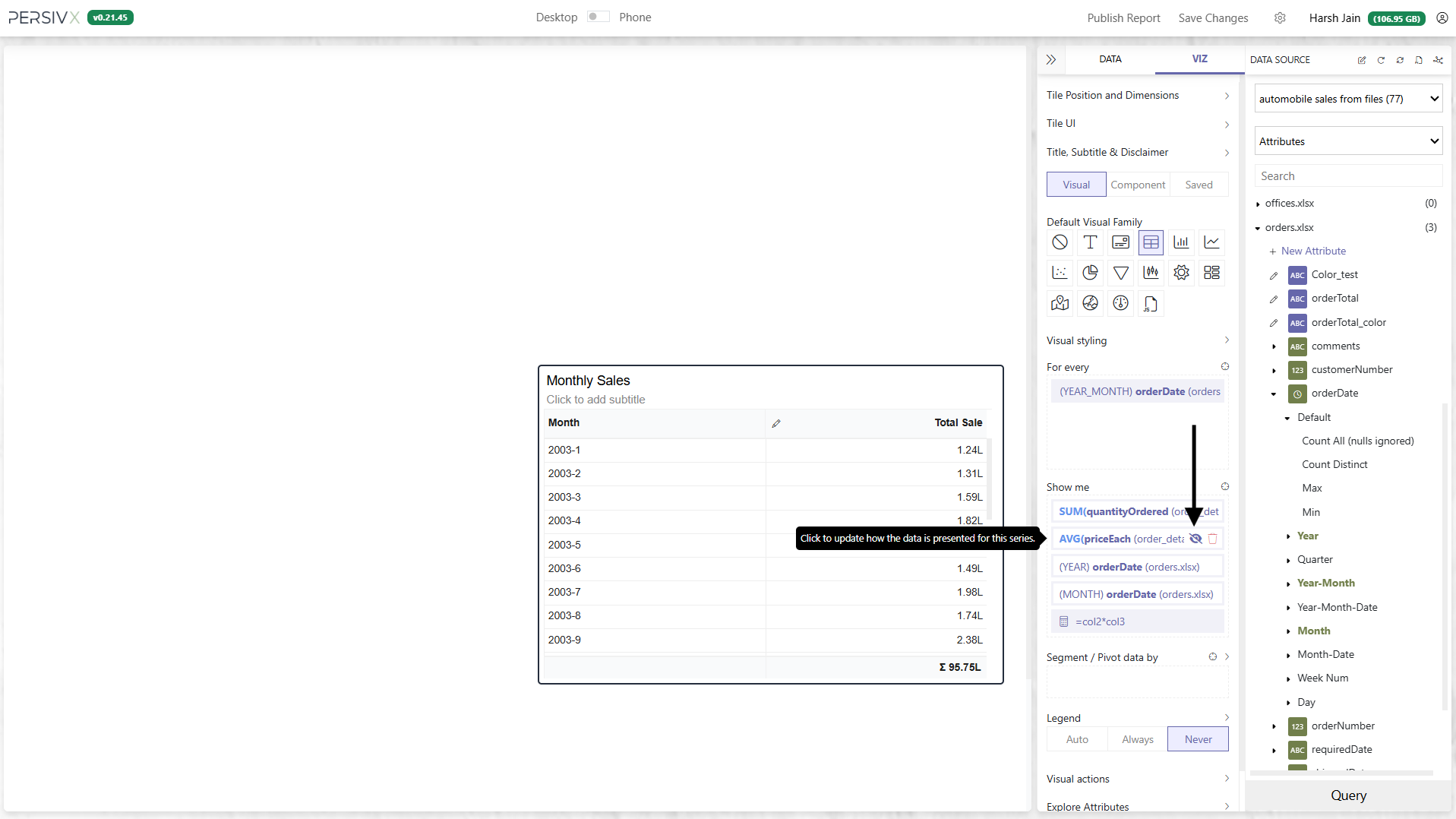
Task: Click the Query button
Action: (1348, 795)
